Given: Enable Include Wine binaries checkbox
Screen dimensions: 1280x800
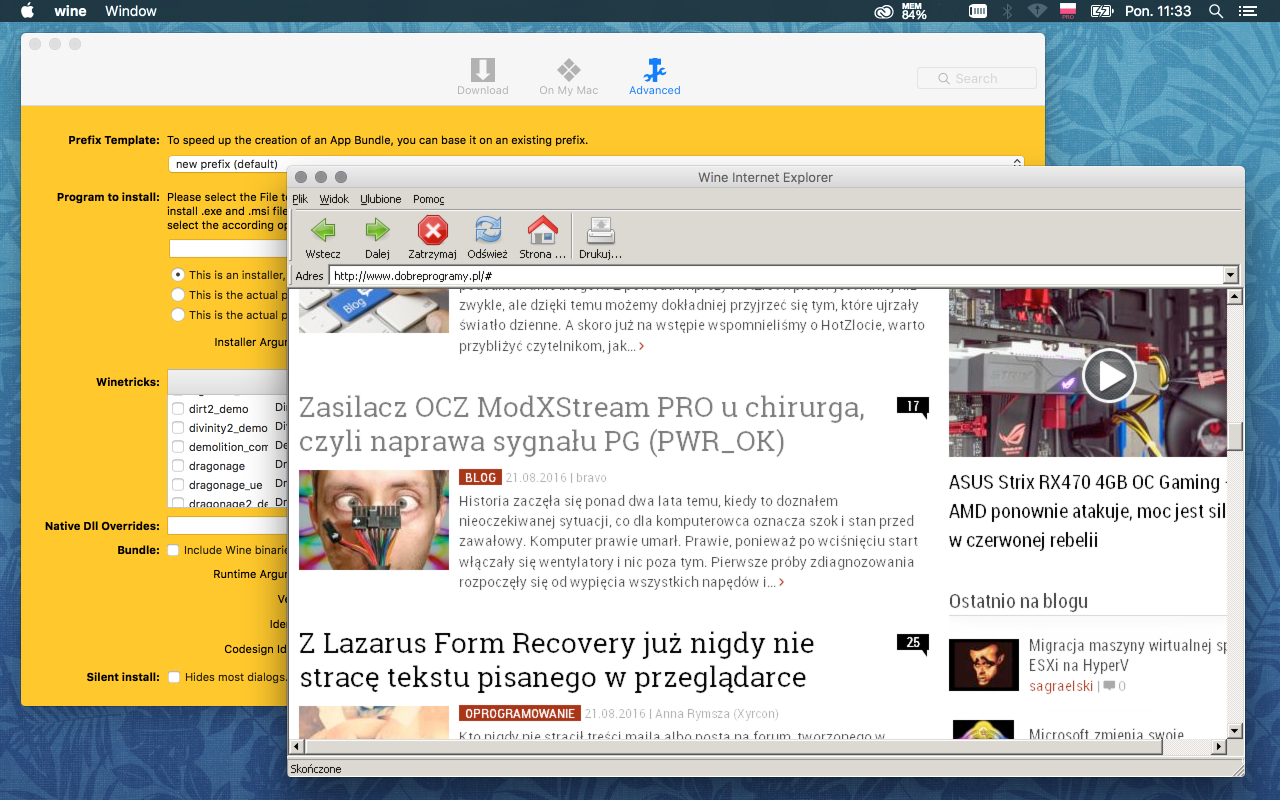Looking at the screenshot, I should tap(173, 550).
